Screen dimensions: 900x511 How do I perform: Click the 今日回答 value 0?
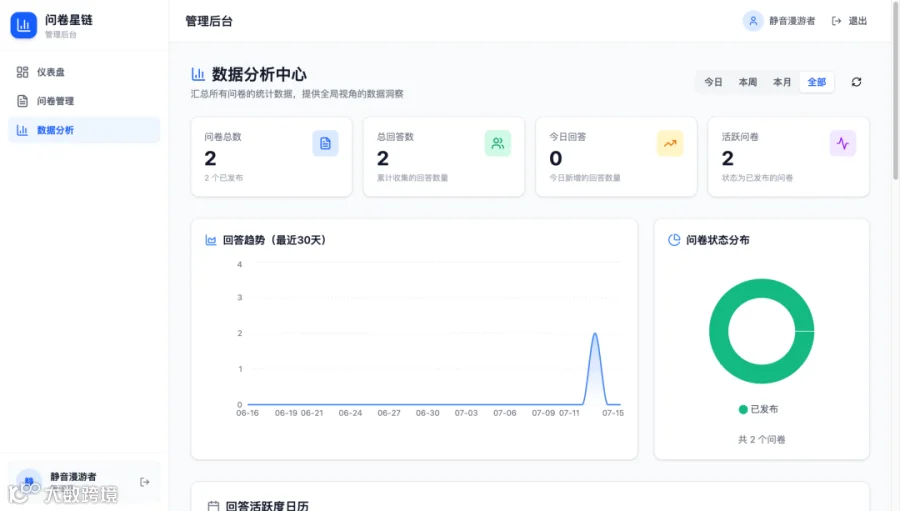pyautogui.click(x=556, y=158)
